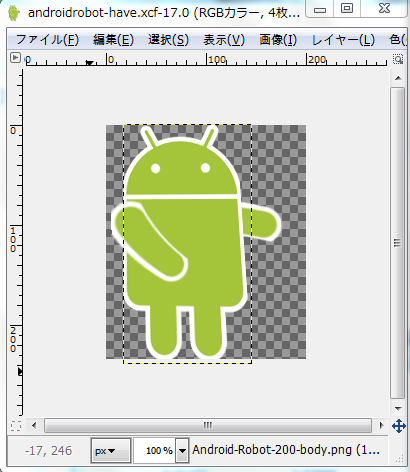Click the horizontal scrollbar left arrow
This screenshot has width=410, height=472.
coord(34,425)
